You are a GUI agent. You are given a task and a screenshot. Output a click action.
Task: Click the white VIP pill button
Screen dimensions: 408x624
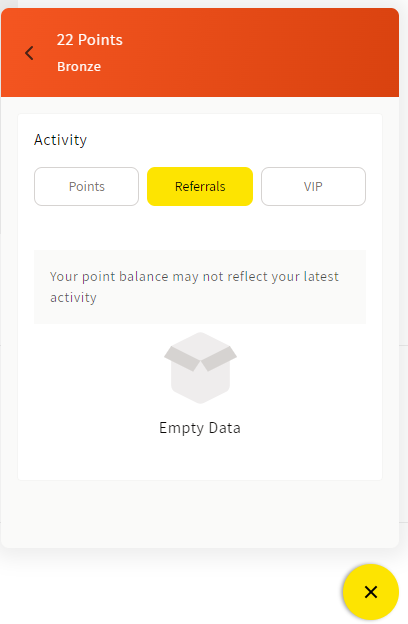coord(313,186)
